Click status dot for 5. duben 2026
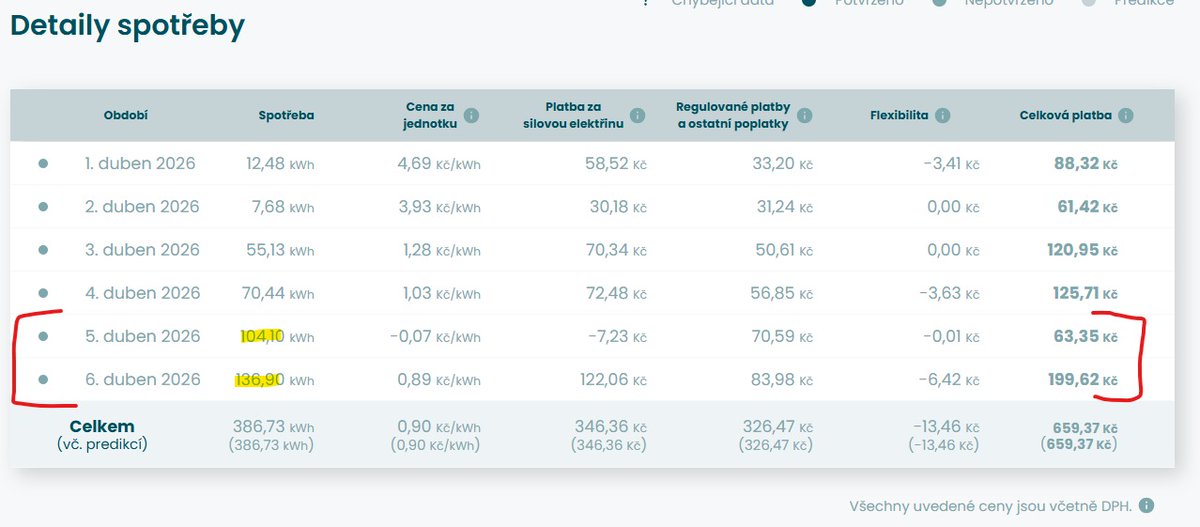This screenshot has height=527, width=1200. tap(43, 336)
